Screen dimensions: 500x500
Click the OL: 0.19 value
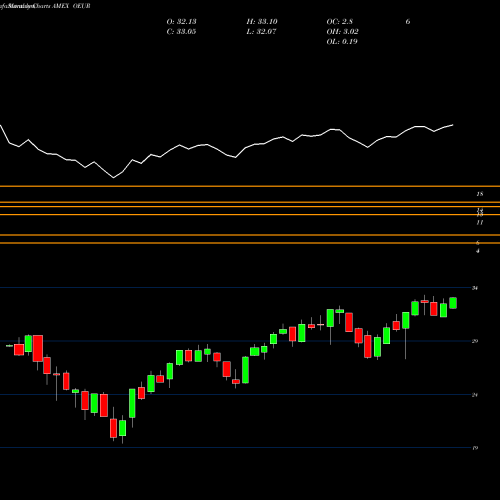tap(342, 42)
